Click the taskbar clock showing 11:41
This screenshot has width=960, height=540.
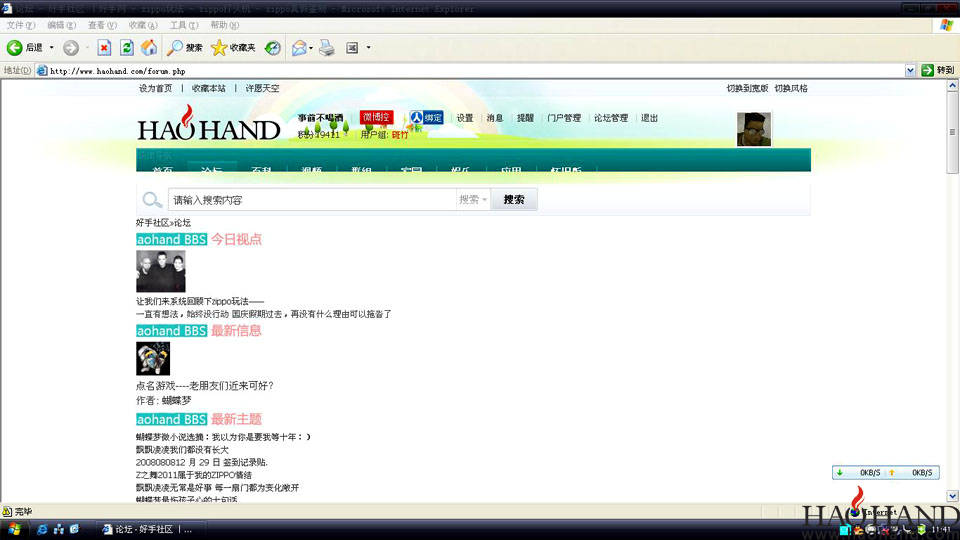(x=941, y=529)
